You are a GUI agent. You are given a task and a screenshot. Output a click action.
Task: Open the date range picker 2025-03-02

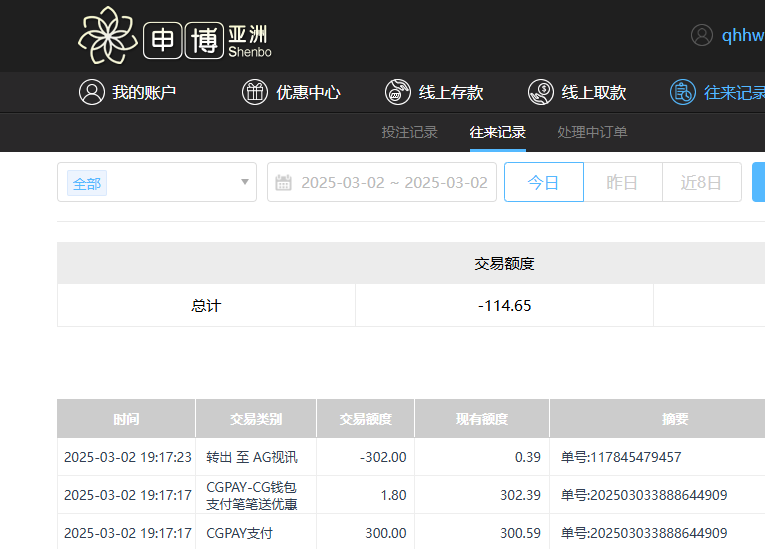point(394,183)
